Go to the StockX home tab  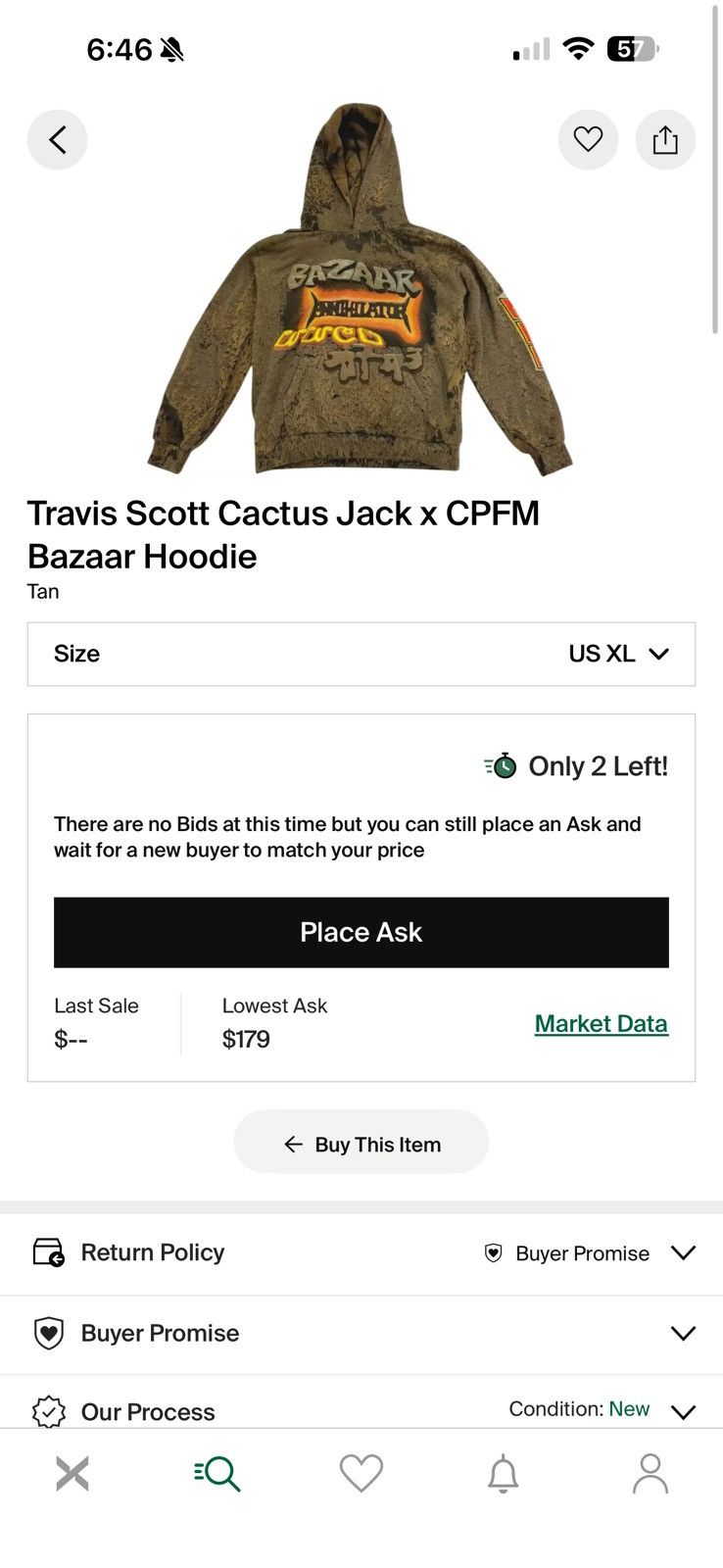click(72, 1473)
